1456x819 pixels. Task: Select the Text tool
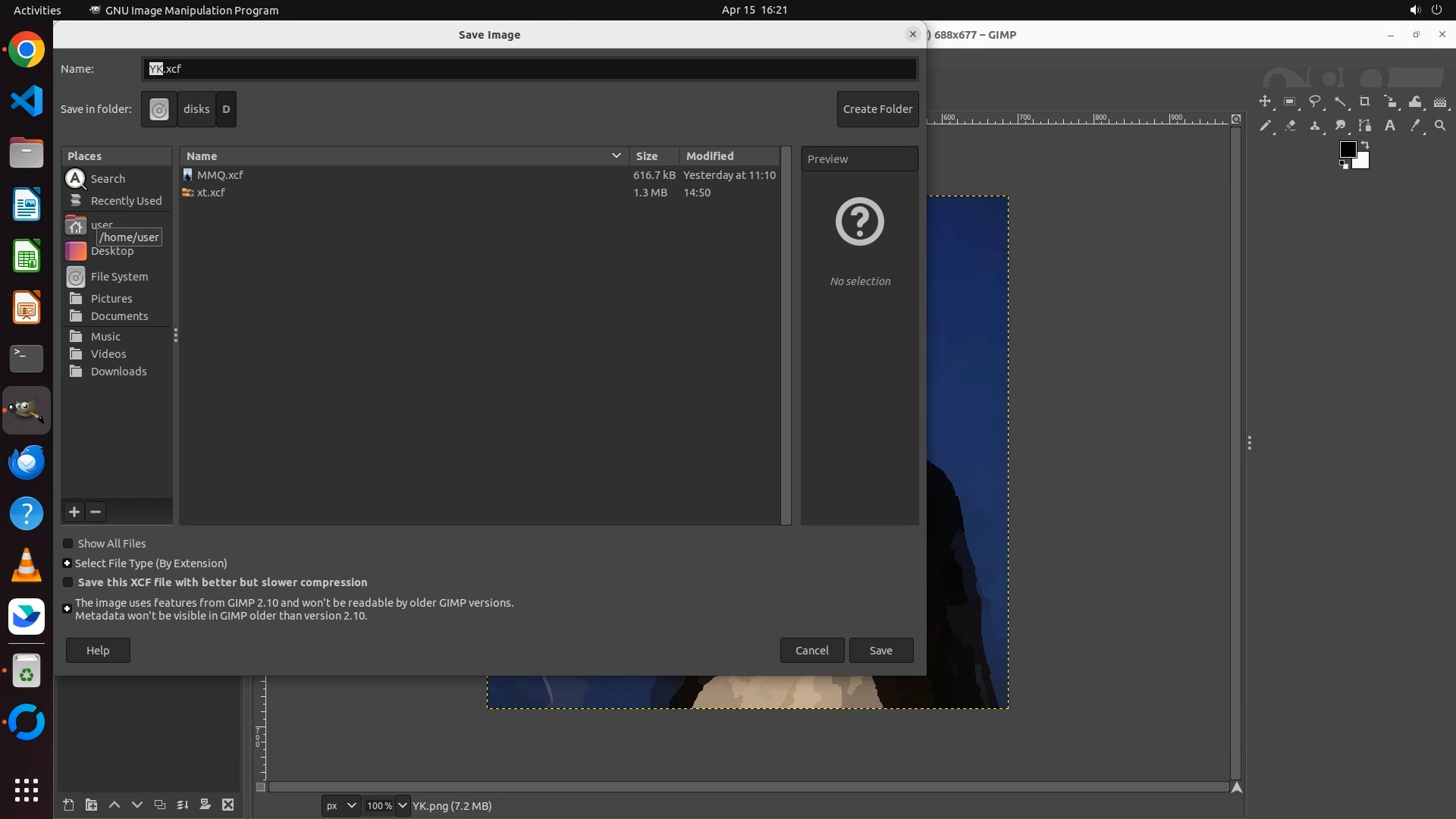point(1390,126)
